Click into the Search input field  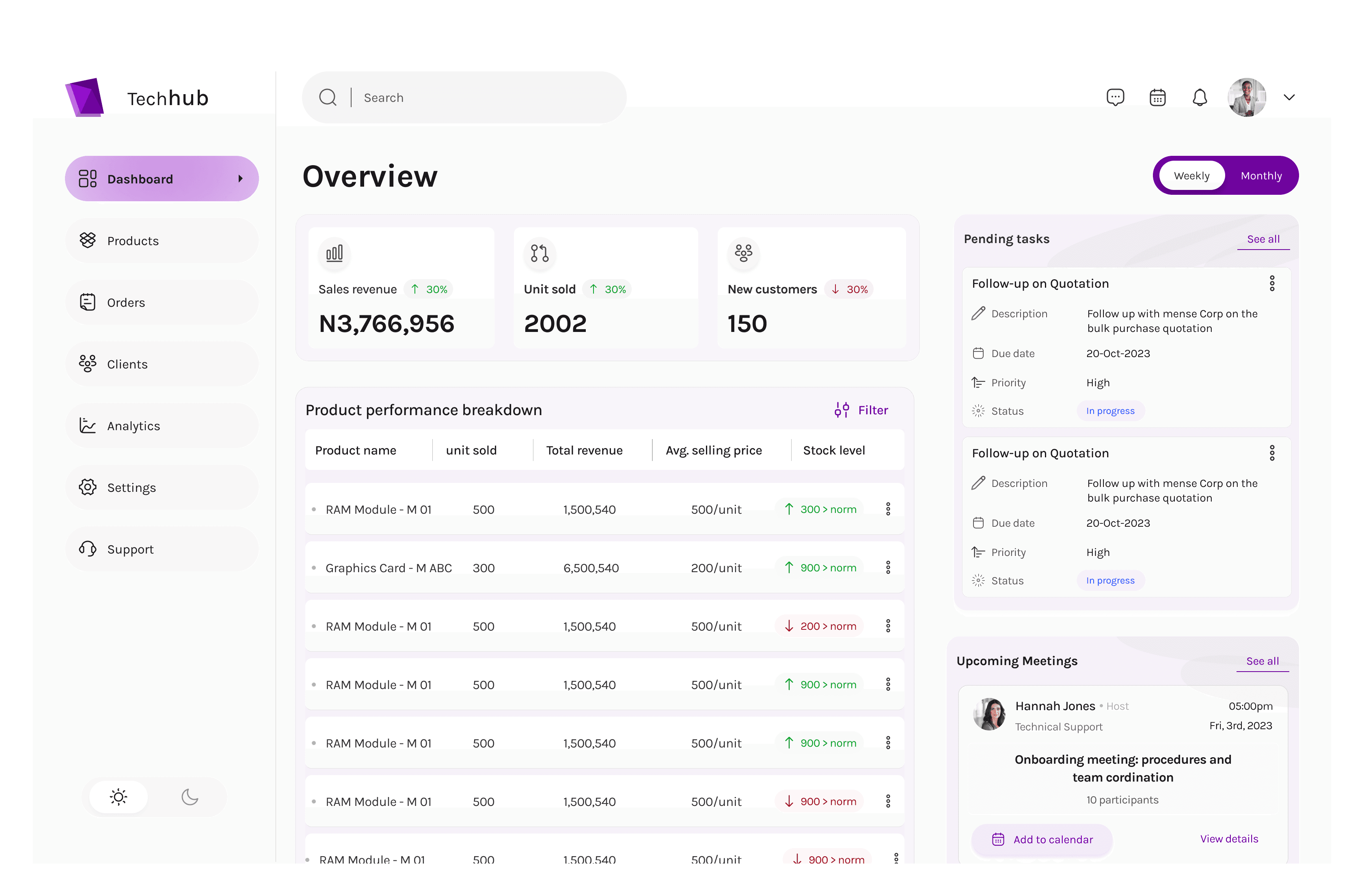click(487, 98)
